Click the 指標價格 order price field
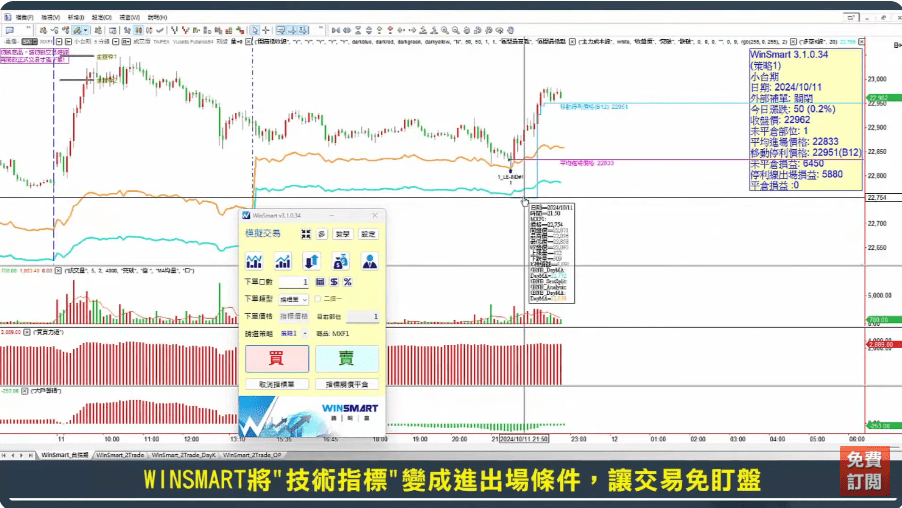This screenshot has height=508, width=902. coord(293,316)
